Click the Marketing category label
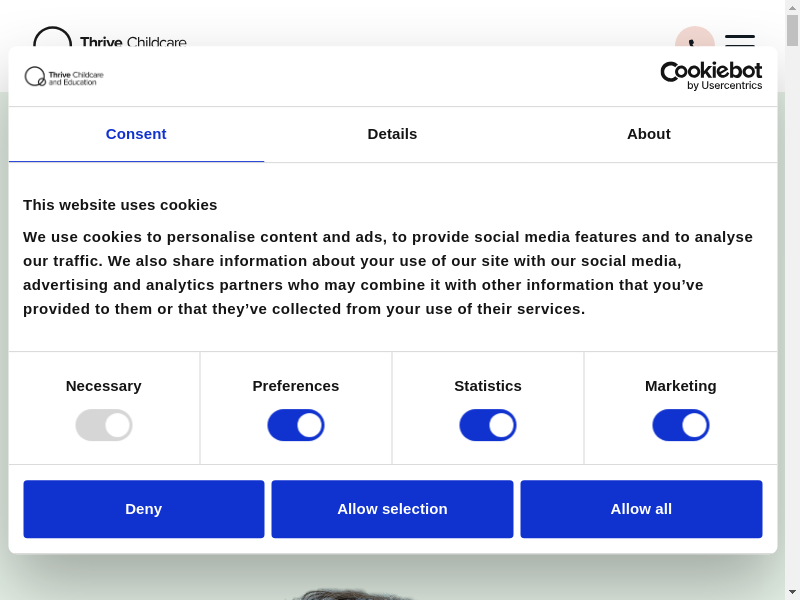The width and height of the screenshot is (800, 600). 681,386
